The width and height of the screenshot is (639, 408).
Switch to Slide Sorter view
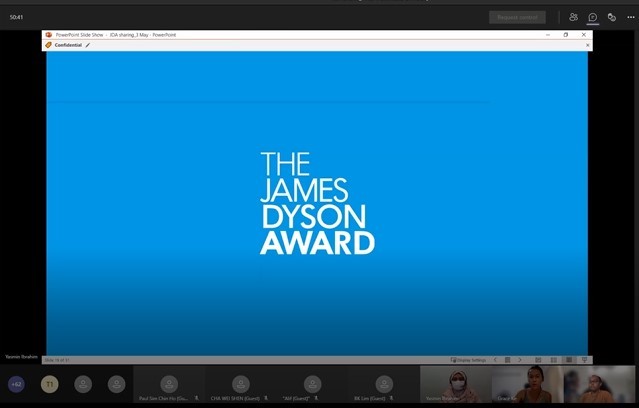[x=553, y=360]
